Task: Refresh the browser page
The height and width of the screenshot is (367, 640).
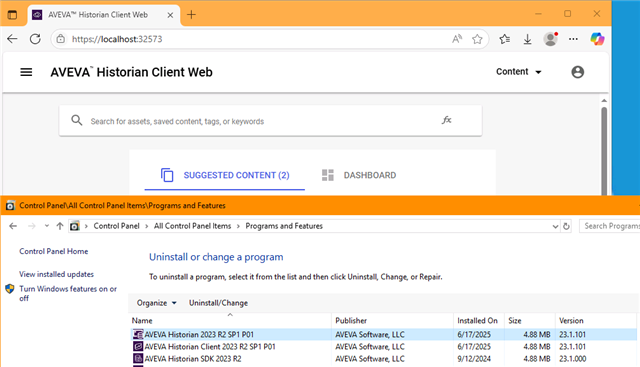Action: pyautogui.click(x=36, y=39)
